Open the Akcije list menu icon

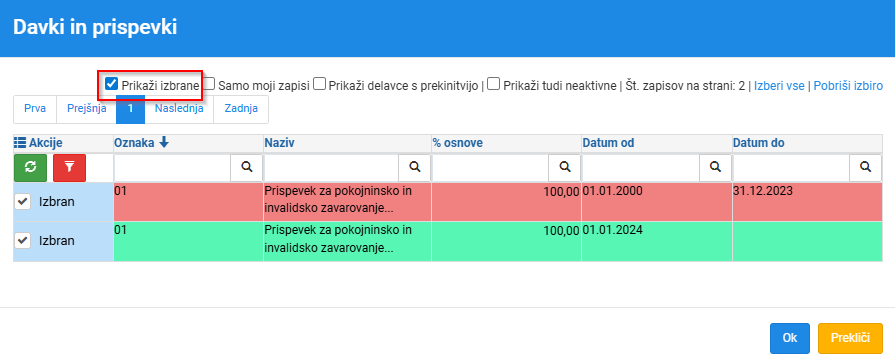coord(19,143)
